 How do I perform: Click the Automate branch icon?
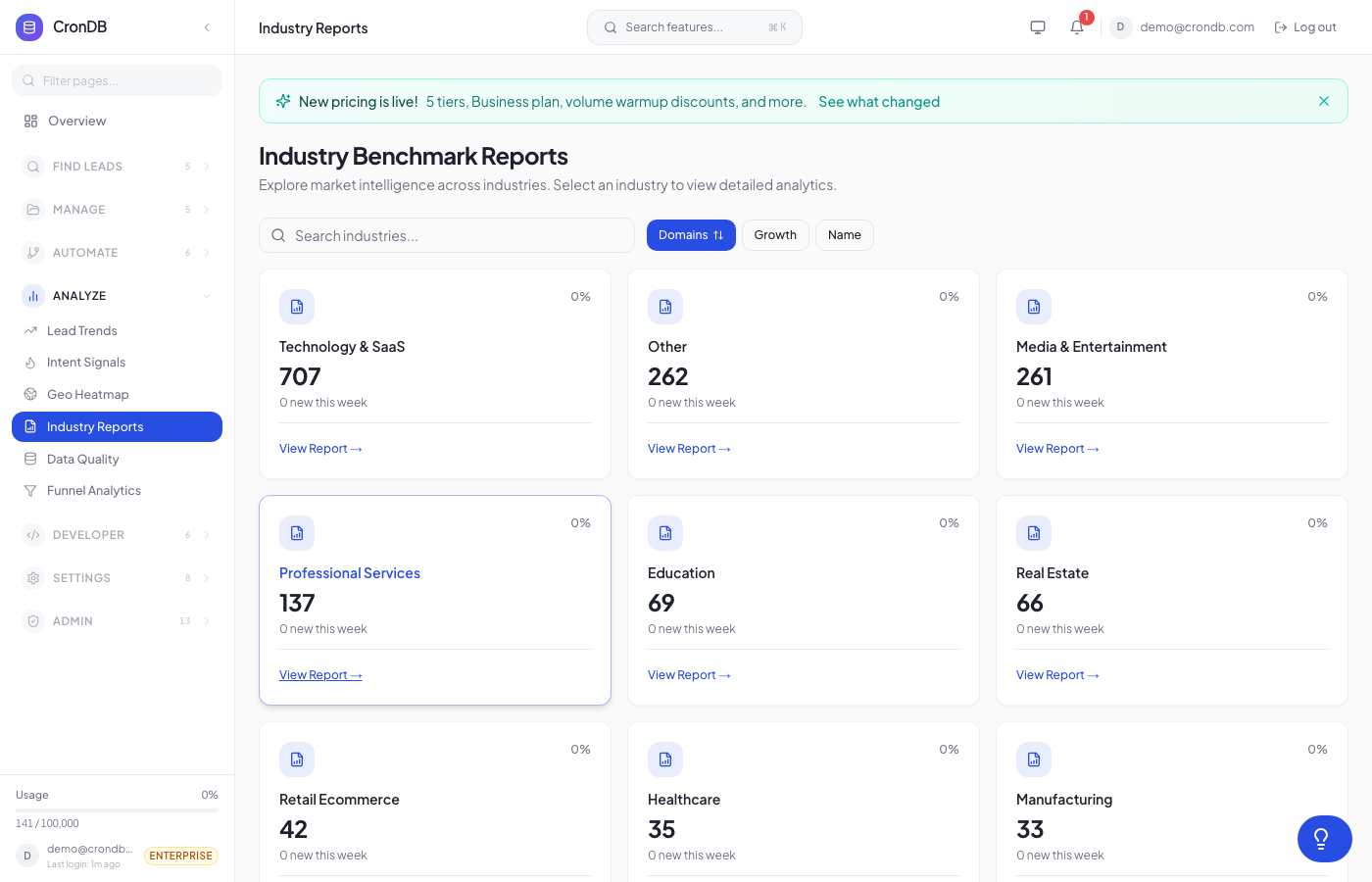(x=33, y=253)
